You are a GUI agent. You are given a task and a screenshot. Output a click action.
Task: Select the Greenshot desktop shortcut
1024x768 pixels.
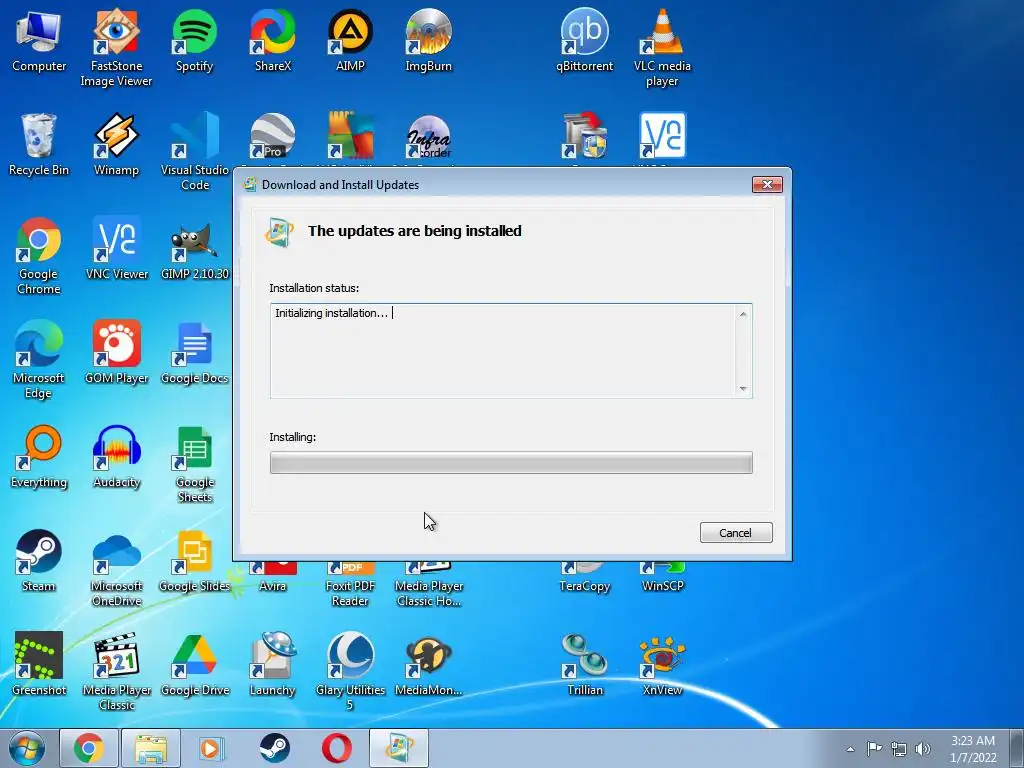39,665
